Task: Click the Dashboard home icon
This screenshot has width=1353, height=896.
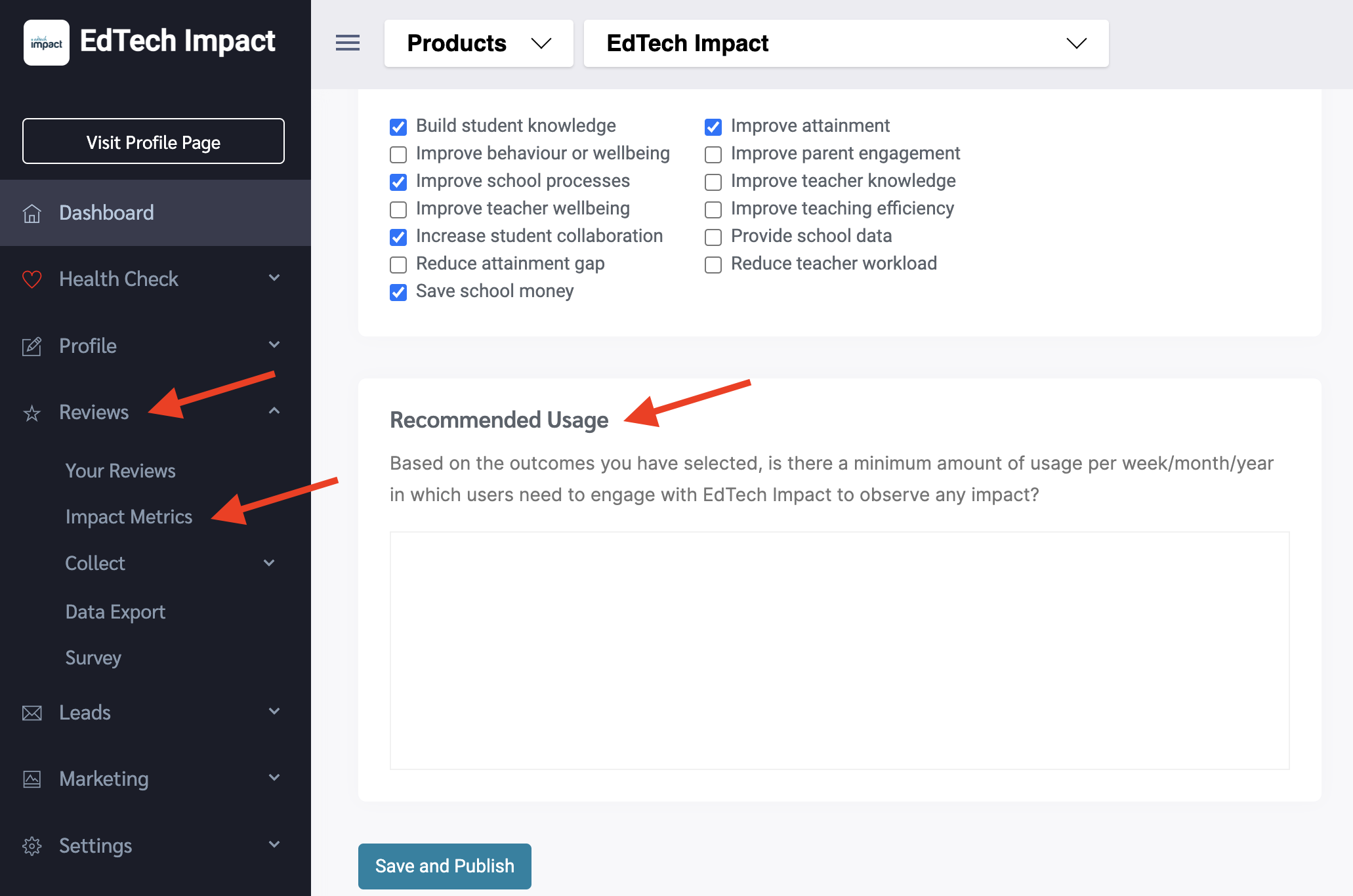Action: pyautogui.click(x=31, y=213)
